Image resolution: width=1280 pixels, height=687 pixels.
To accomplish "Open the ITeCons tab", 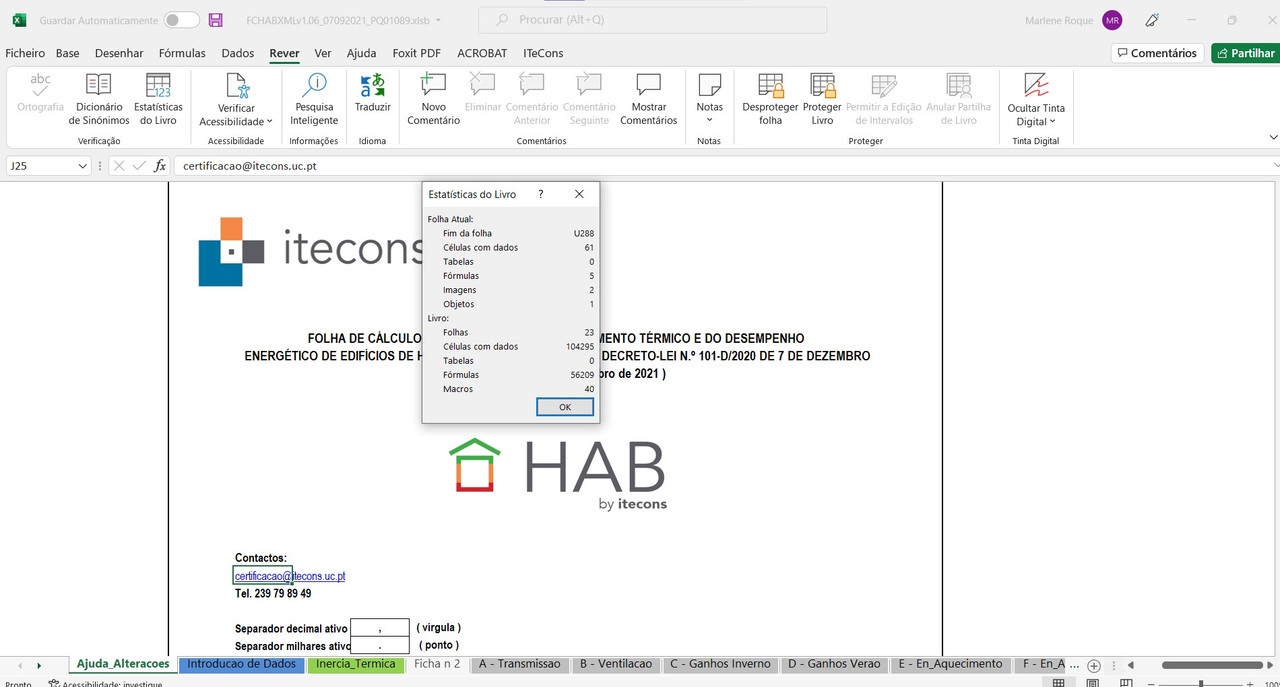I will (543, 53).
